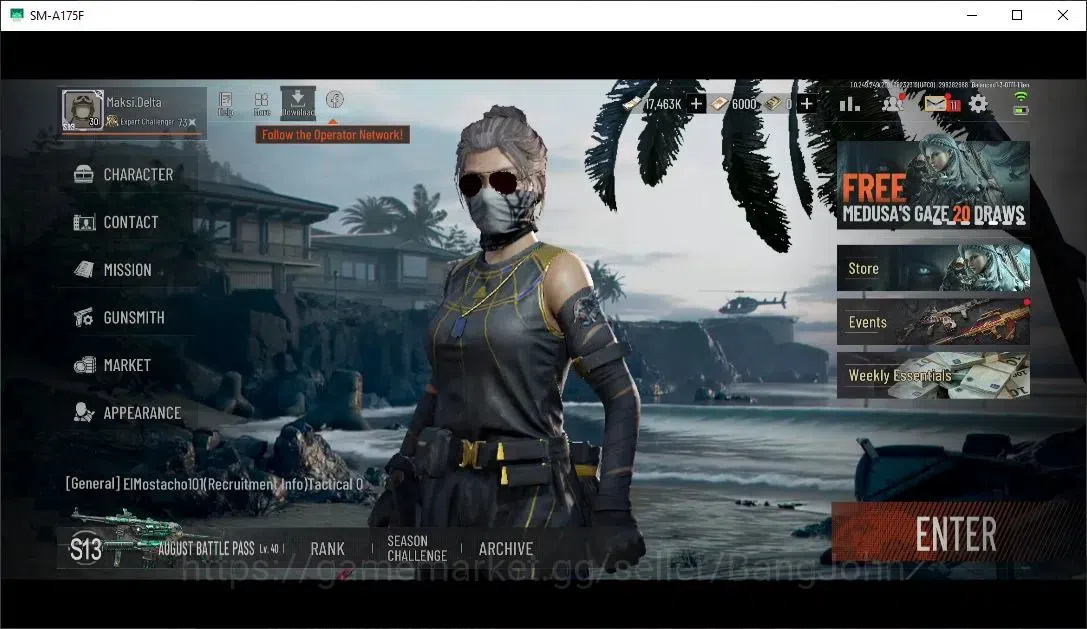1087x629 pixels.
Task: Click the Expert Challenger rank badge
Action: pos(112,121)
